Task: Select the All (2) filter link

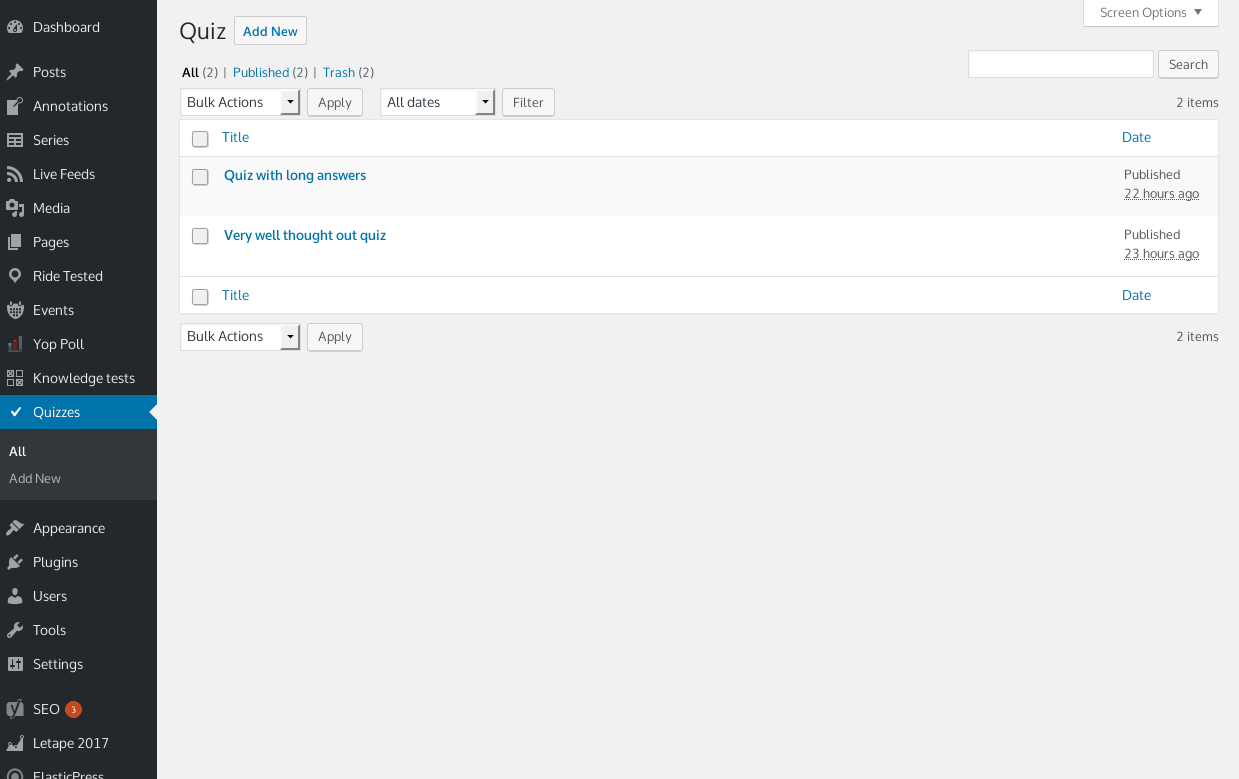Action: click(x=200, y=72)
